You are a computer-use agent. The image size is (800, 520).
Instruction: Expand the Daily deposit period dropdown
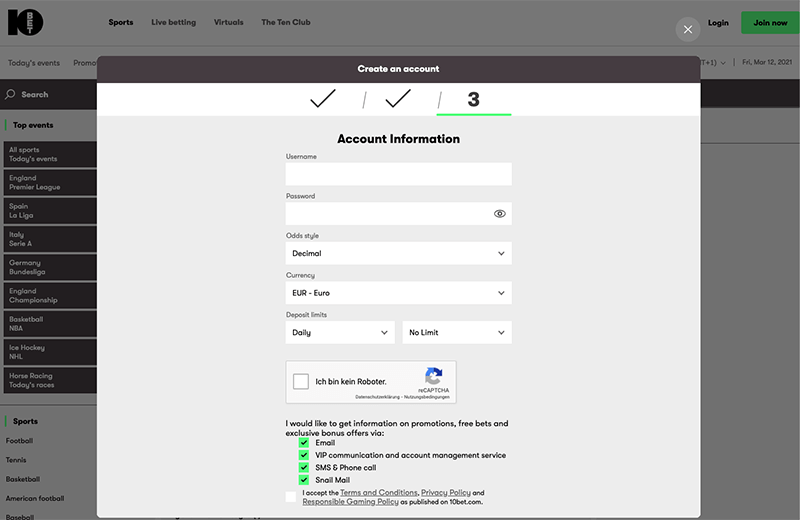[340, 333]
